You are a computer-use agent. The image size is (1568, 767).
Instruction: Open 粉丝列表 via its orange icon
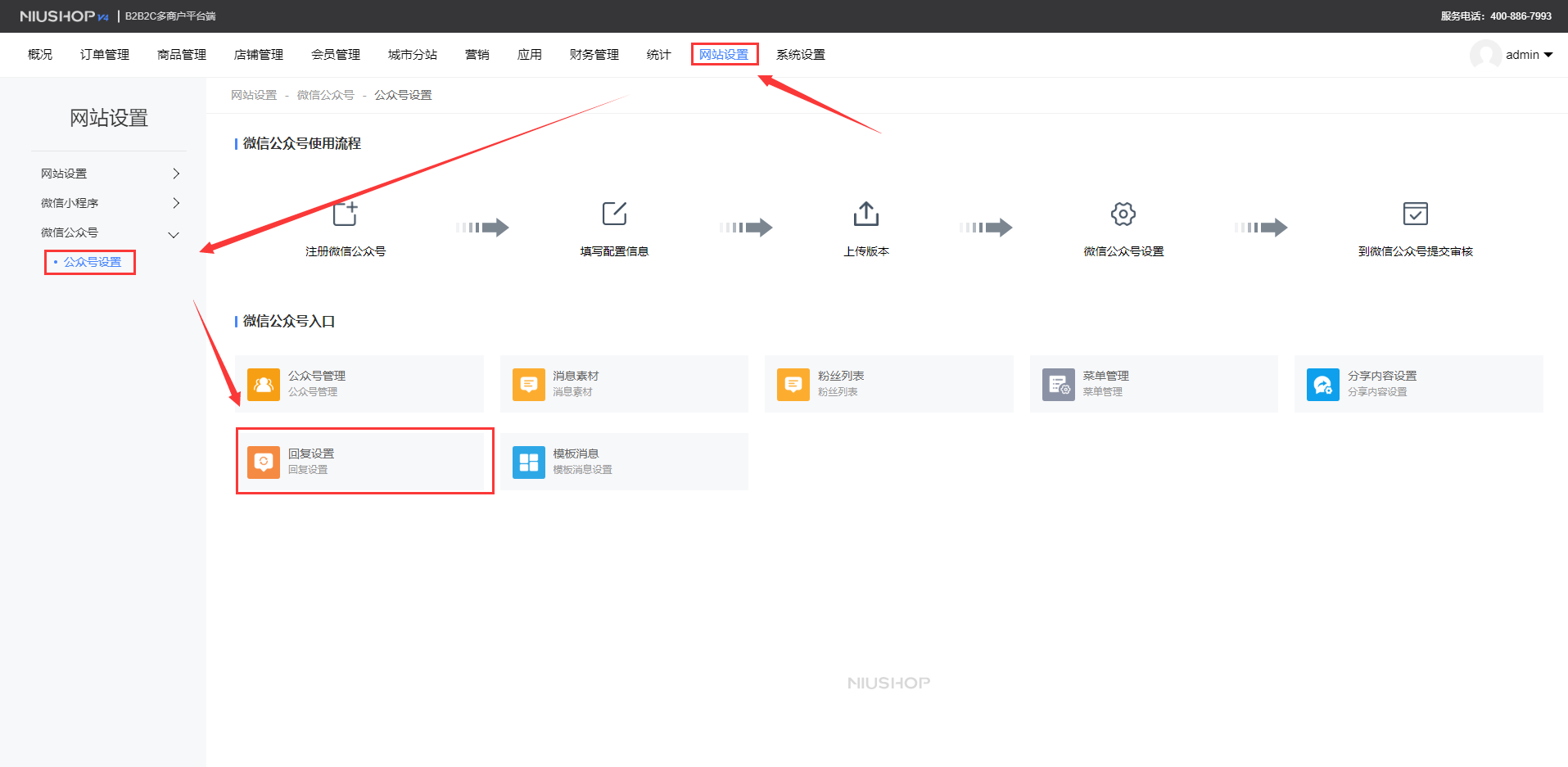793,384
